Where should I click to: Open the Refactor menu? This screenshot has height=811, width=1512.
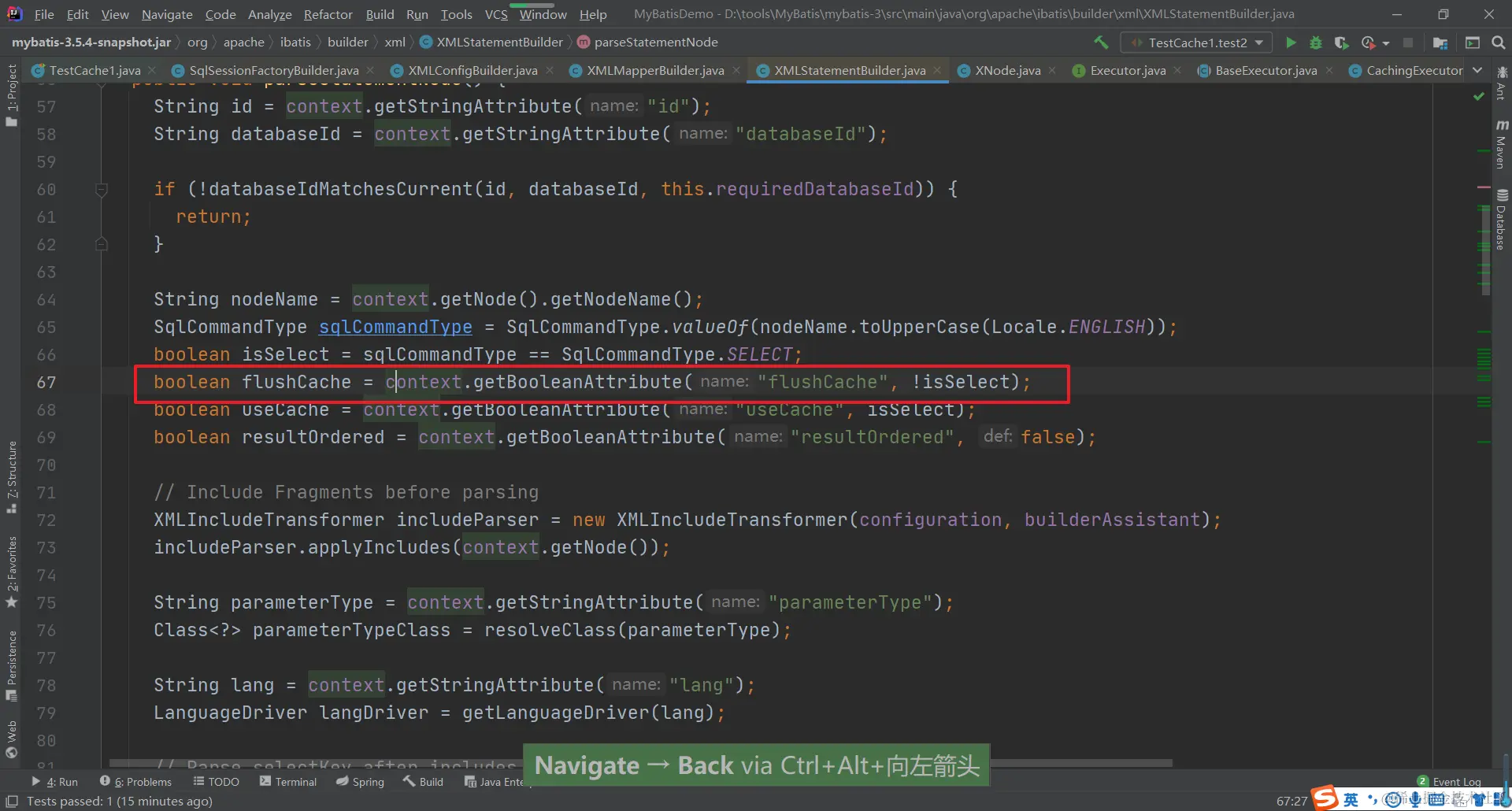328,14
